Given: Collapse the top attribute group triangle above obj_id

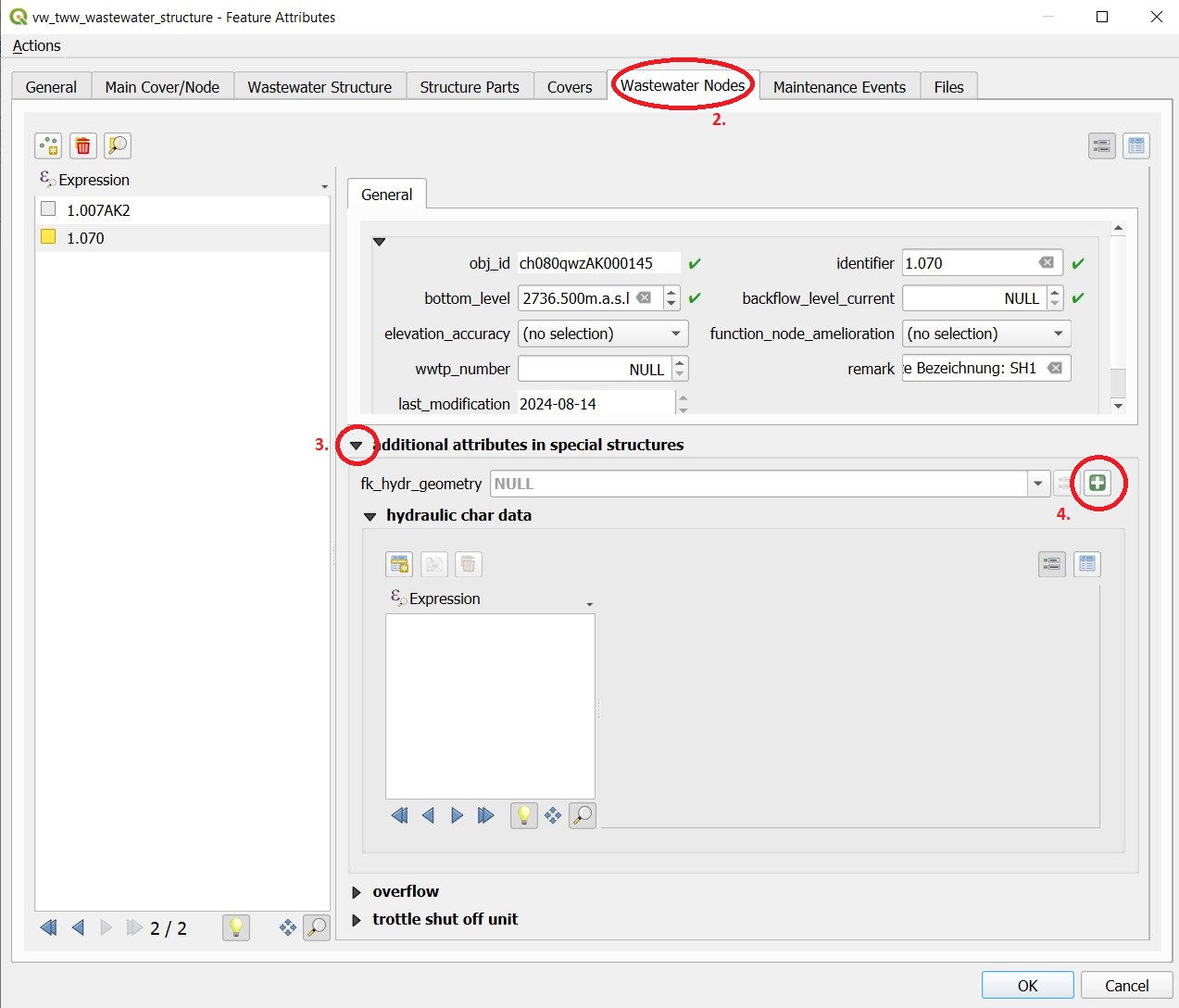Looking at the screenshot, I should pyautogui.click(x=379, y=242).
